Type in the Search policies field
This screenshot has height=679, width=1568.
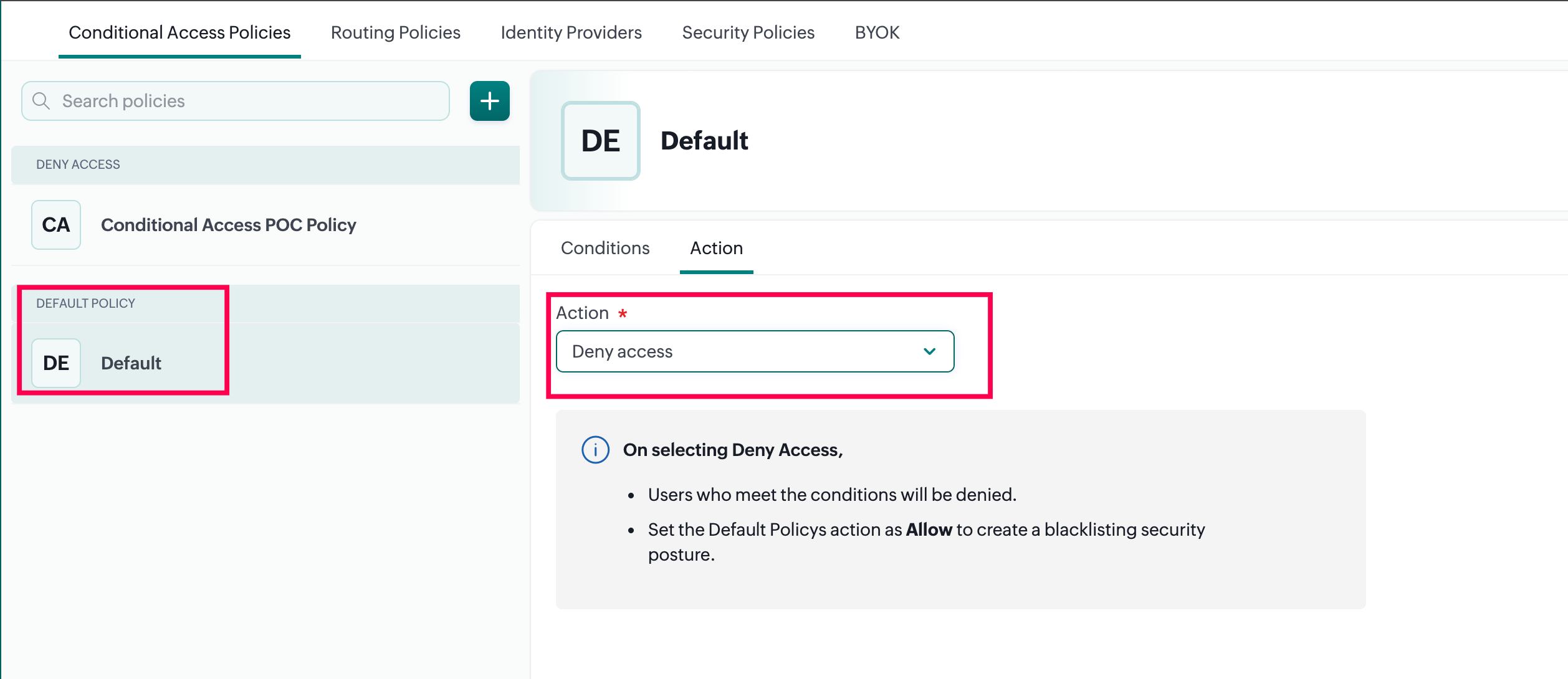(x=249, y=101)
